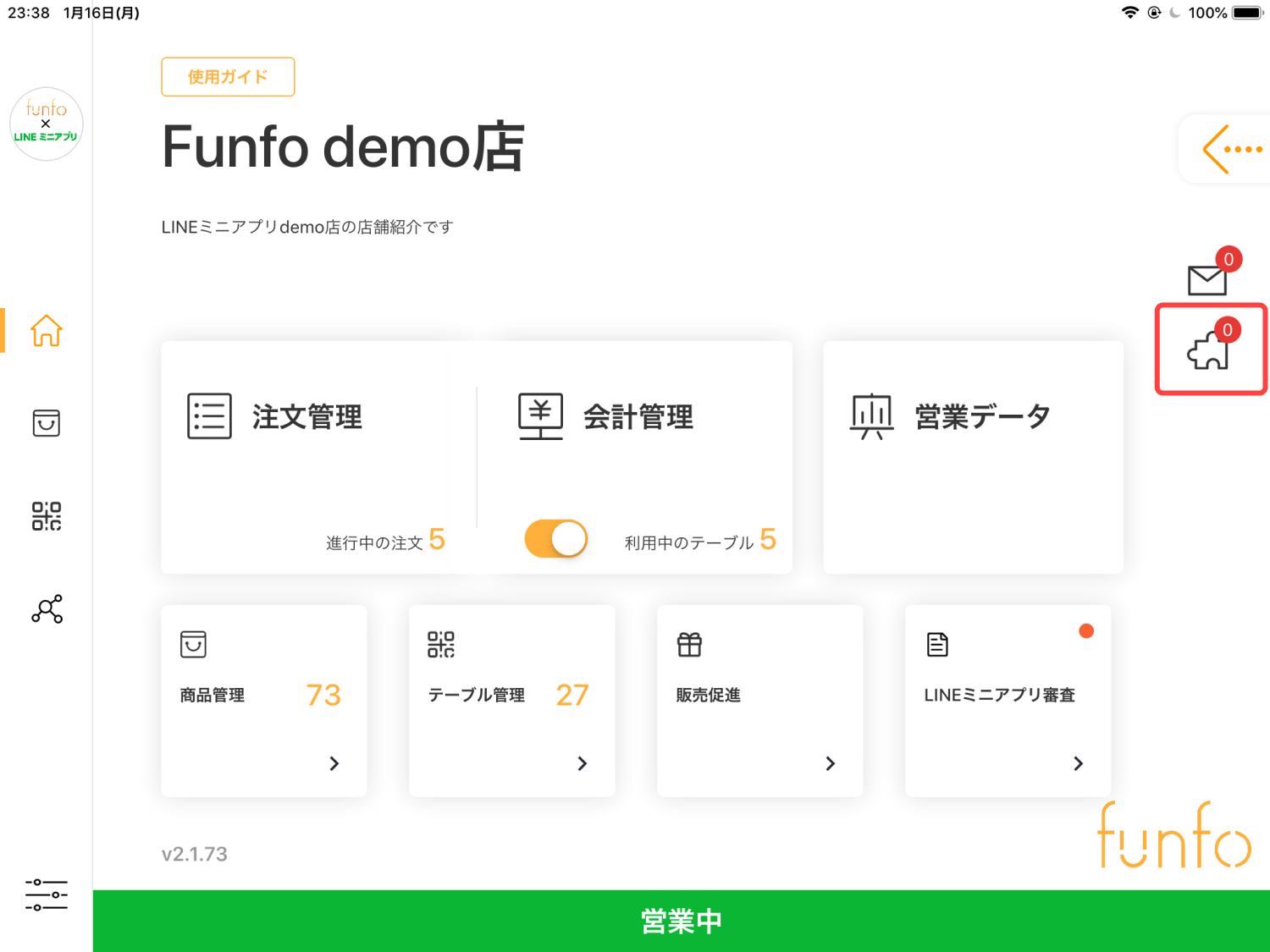
Task: Expand the テーブル管理 card chevron
Action: click(x=583, y=763)
